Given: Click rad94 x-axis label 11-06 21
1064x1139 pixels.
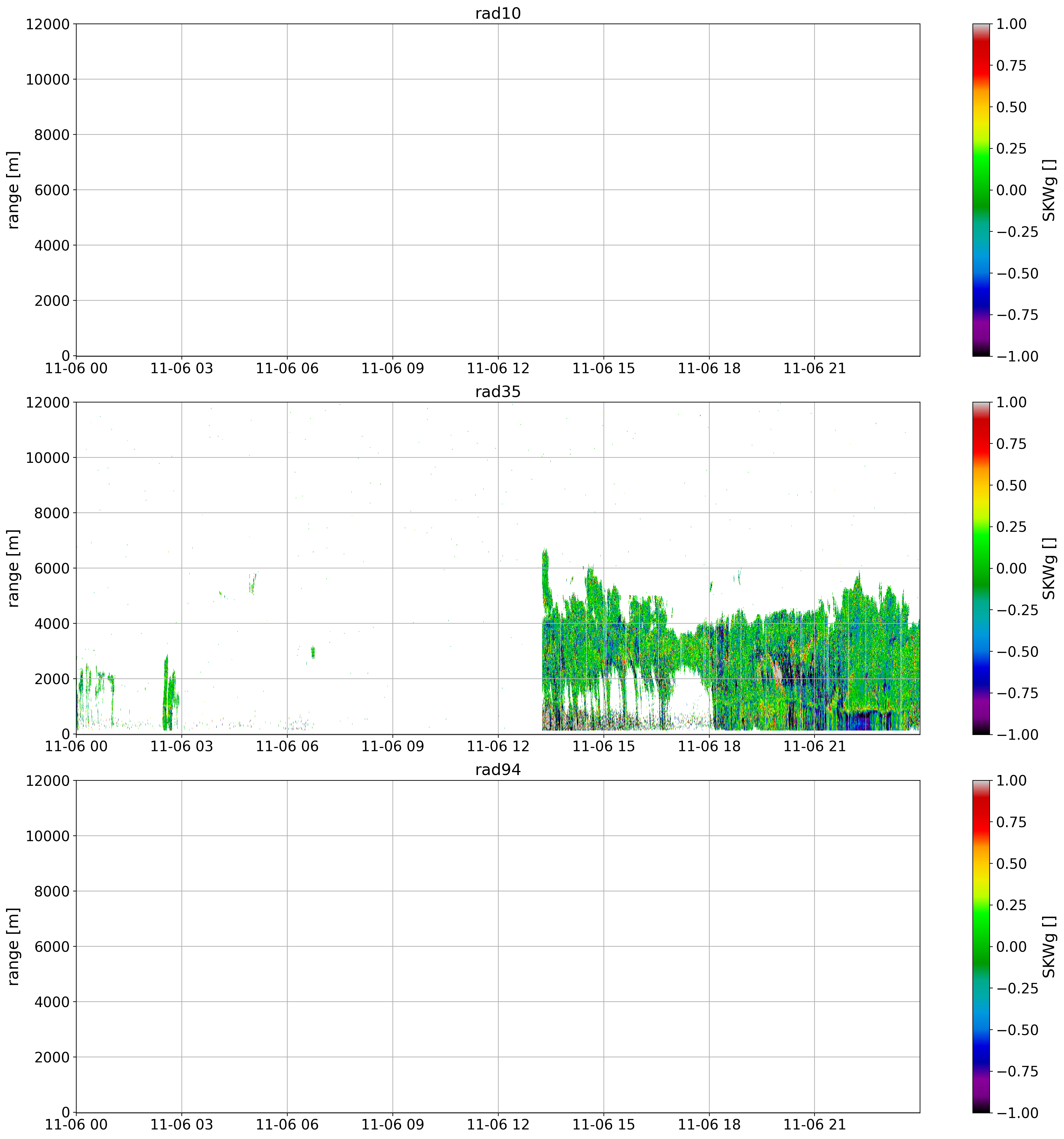Looking at the screenshot, I should [x=814, y=1125].
